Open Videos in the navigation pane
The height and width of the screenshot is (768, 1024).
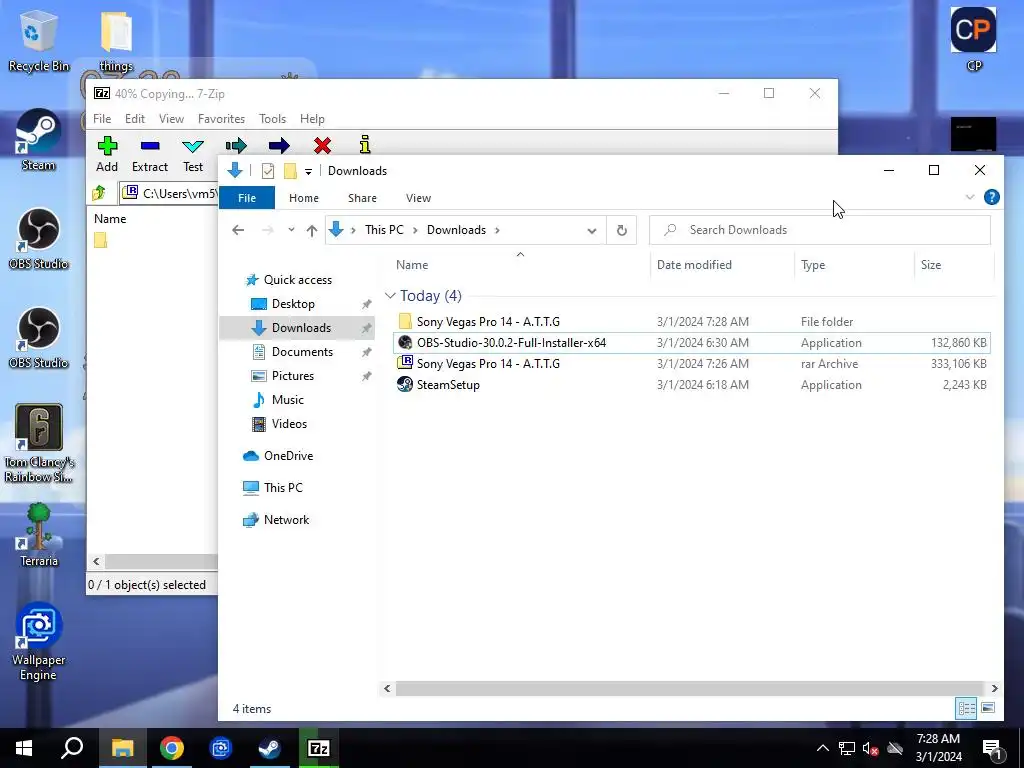point(289,424)
